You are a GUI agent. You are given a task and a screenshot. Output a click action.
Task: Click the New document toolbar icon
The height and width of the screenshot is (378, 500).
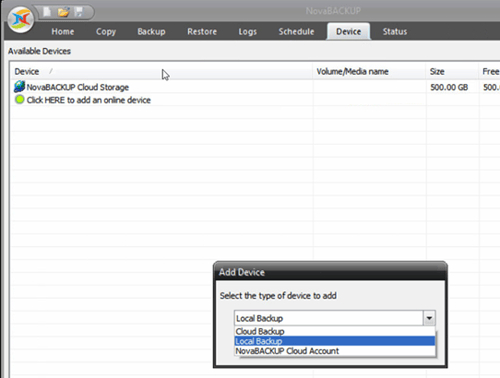tap(47, 12)
